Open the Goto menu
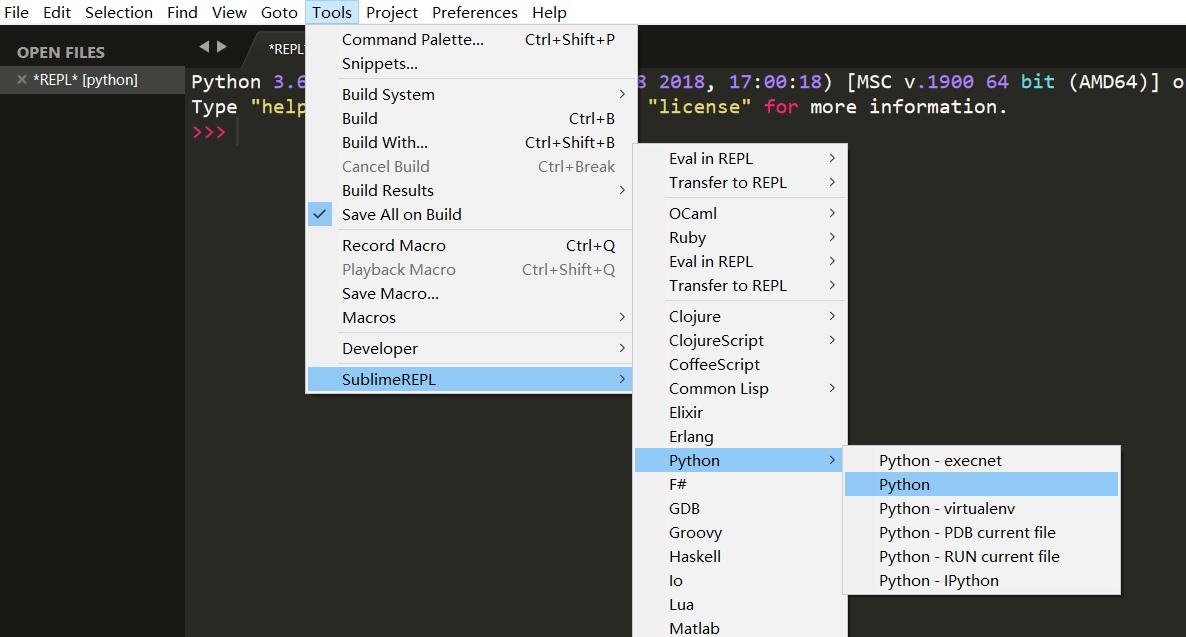The image size is (1186, 637). pyautogui.click(x=279, y=12)
